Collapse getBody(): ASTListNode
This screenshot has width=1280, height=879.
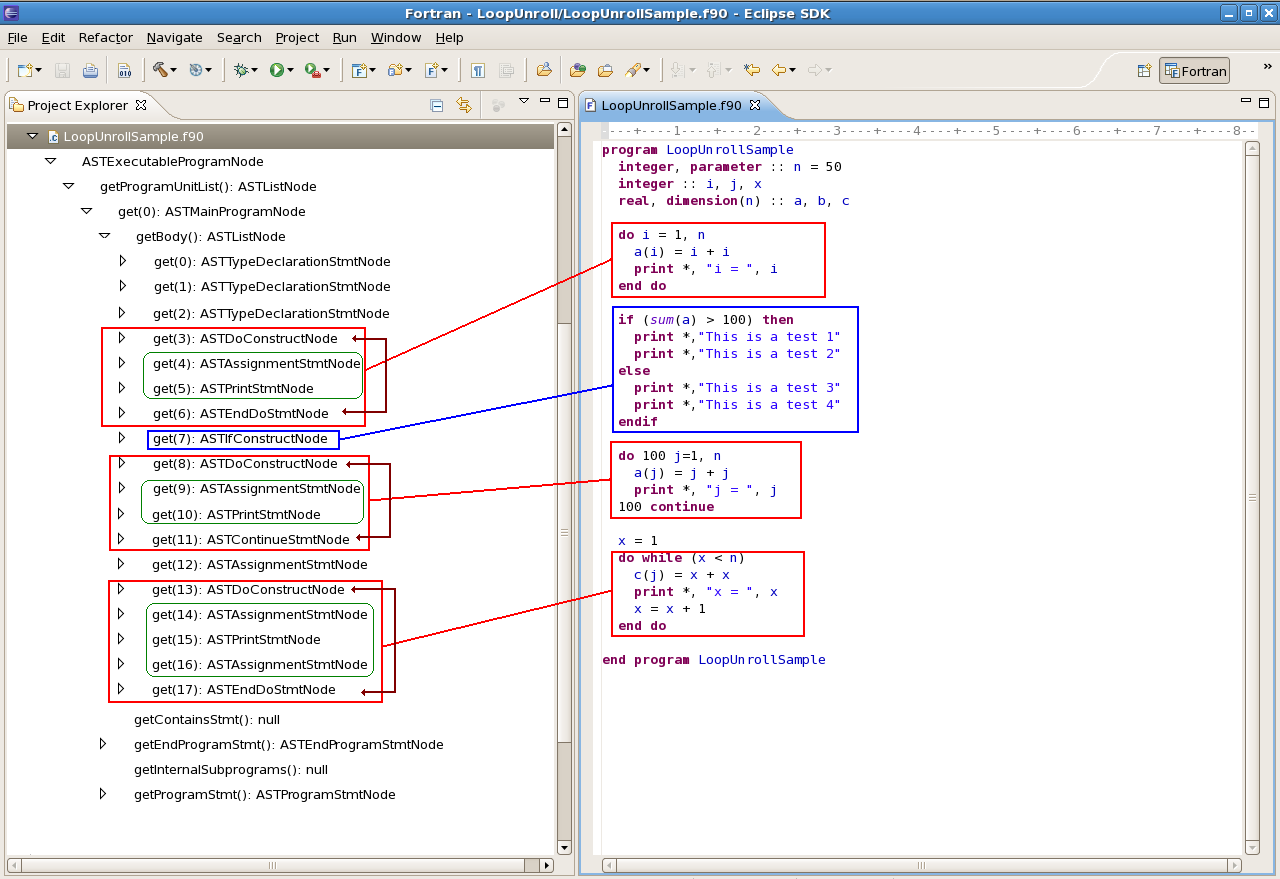(104, 236)
